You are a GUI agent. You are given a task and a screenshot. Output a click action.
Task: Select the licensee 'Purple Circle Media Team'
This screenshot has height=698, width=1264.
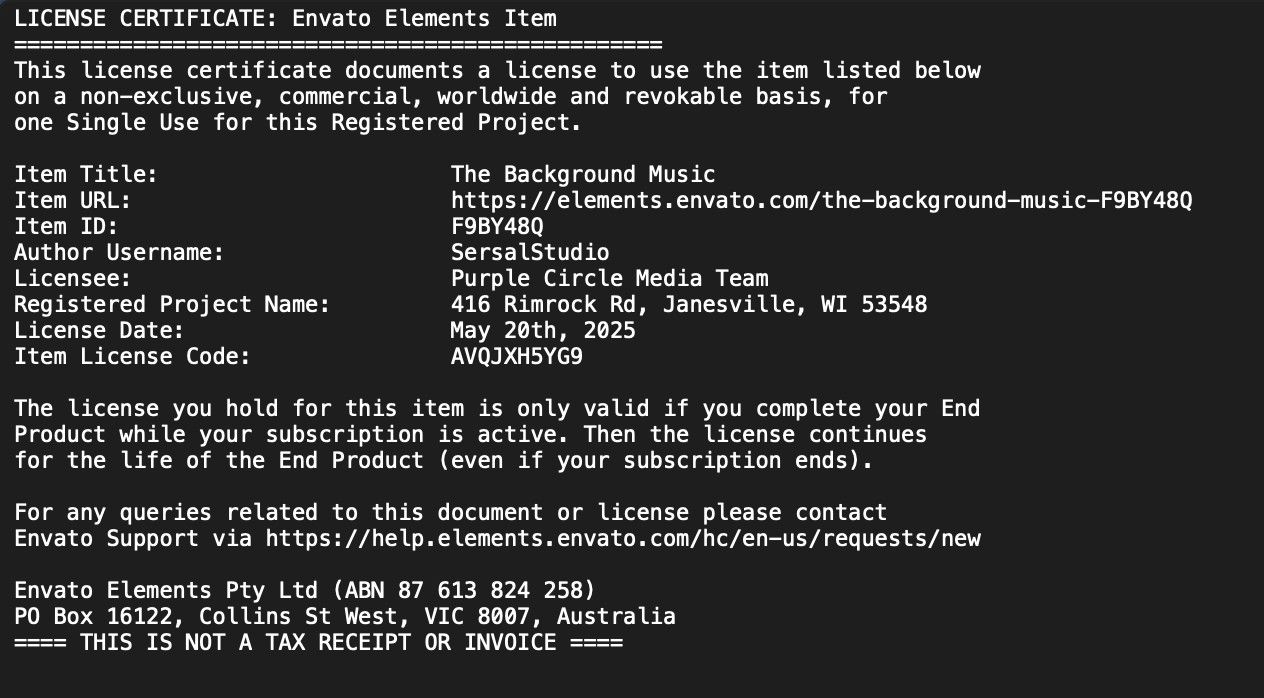click(609, 278)
